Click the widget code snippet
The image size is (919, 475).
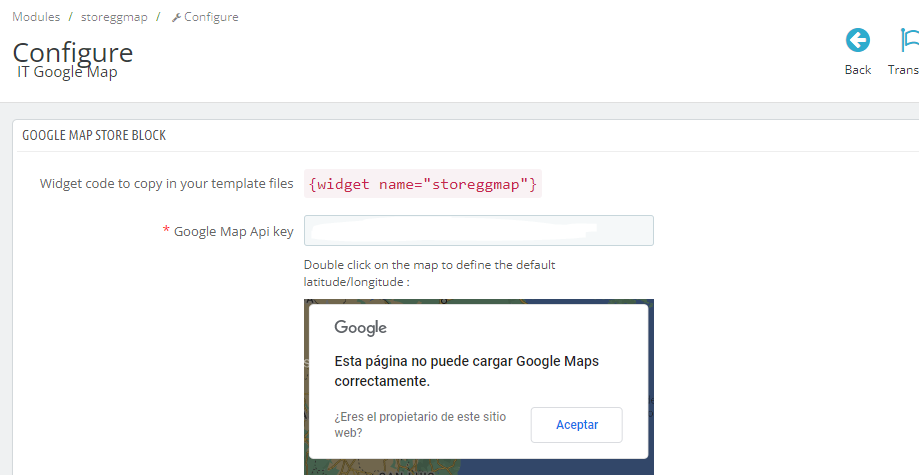tap(423, 184)
